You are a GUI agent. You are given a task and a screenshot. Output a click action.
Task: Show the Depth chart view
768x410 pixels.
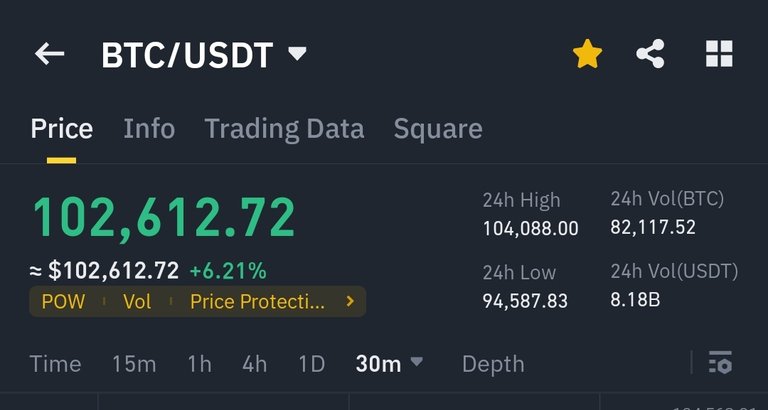[x=493, y=364]
